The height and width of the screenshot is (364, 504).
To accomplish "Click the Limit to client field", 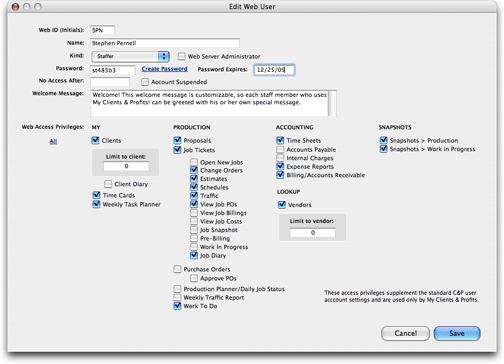I will 126,166.
